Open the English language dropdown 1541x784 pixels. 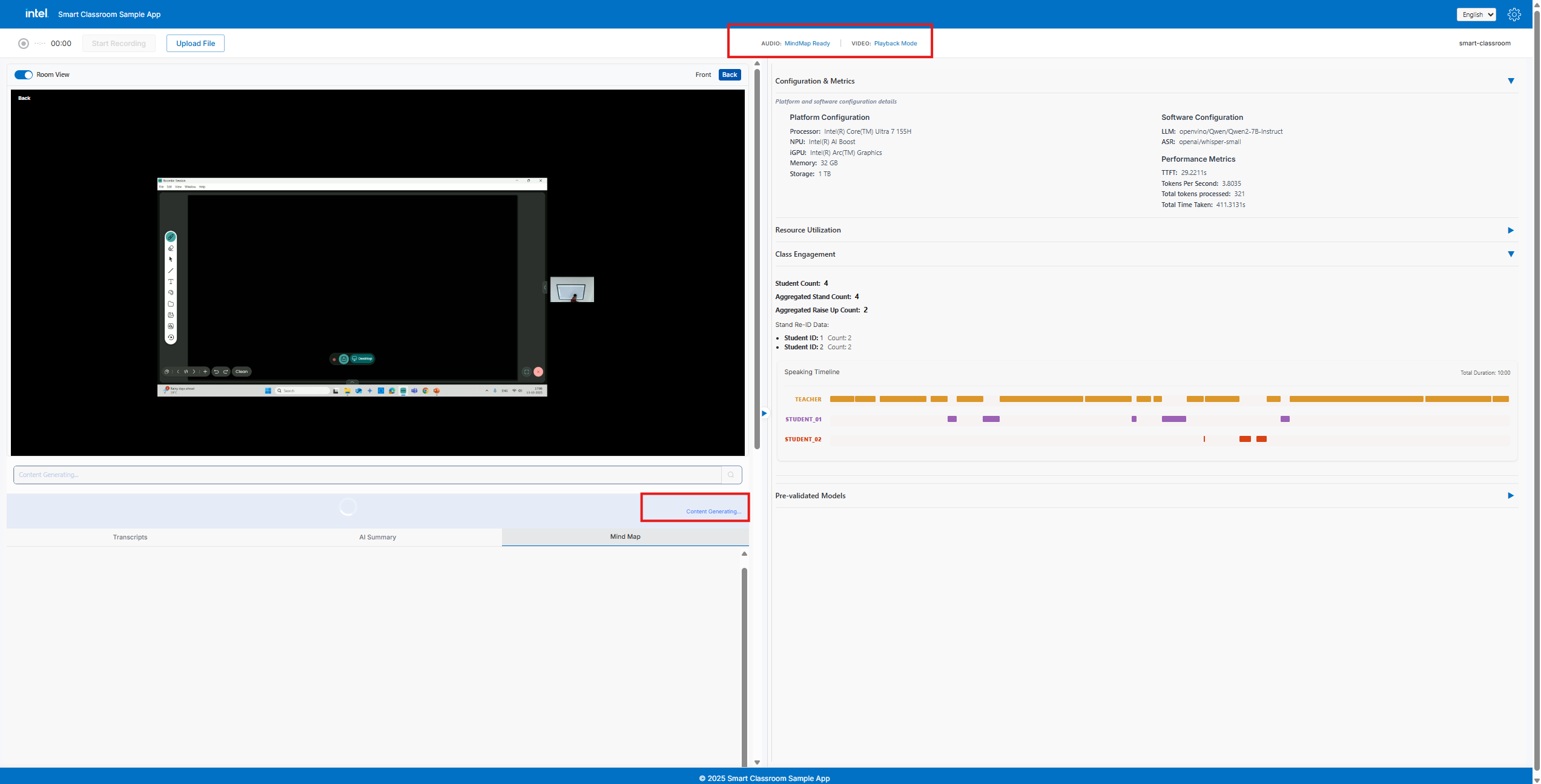pos(1476,15)
